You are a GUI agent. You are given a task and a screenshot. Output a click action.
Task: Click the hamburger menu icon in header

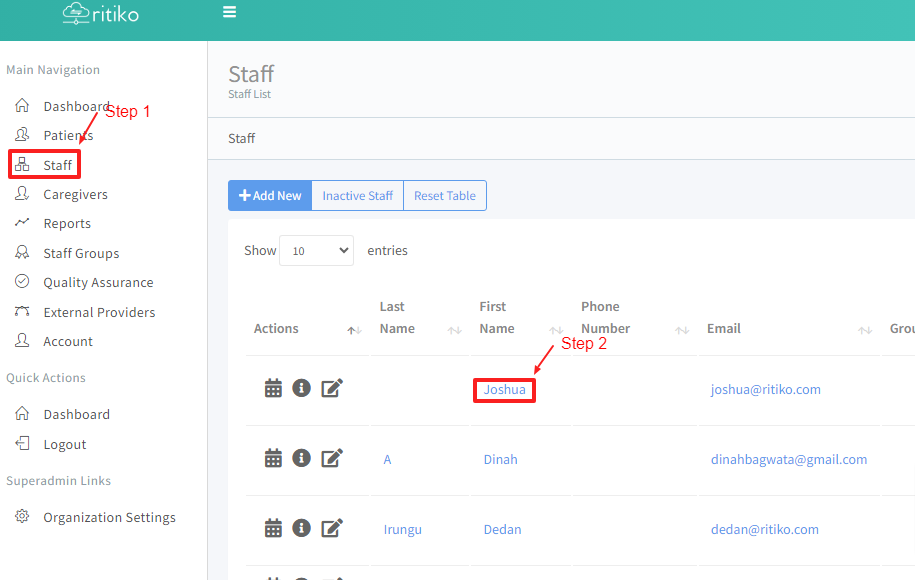click(230, 13)
